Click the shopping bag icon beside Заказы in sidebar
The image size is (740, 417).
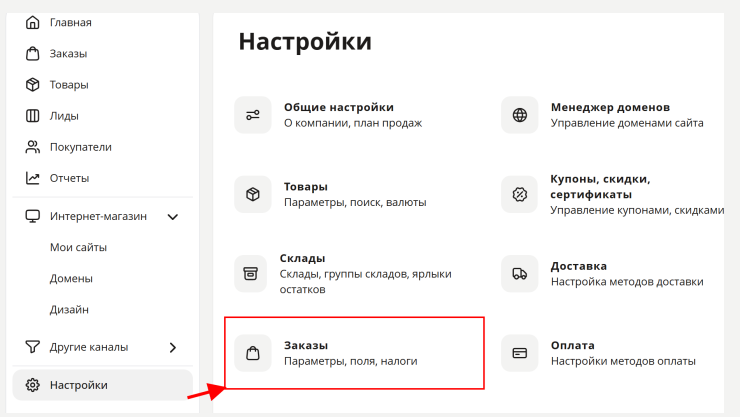tap(33, 53)
